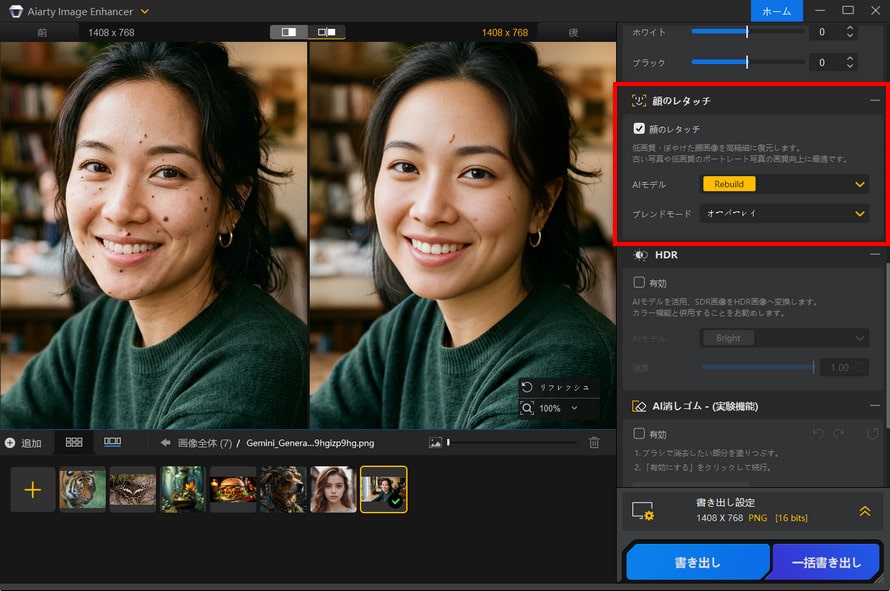Open the ブレンドモード オーバーレイ dropdown
Screen dimensions: 890x591
pyautogui.click(x=785, y=213)
